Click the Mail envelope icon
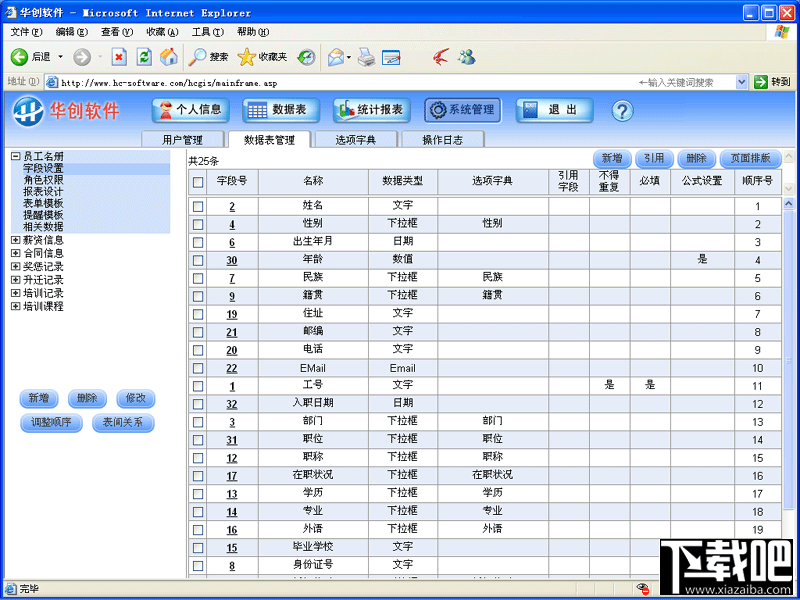Screen dimensions: 800x600 336,57
